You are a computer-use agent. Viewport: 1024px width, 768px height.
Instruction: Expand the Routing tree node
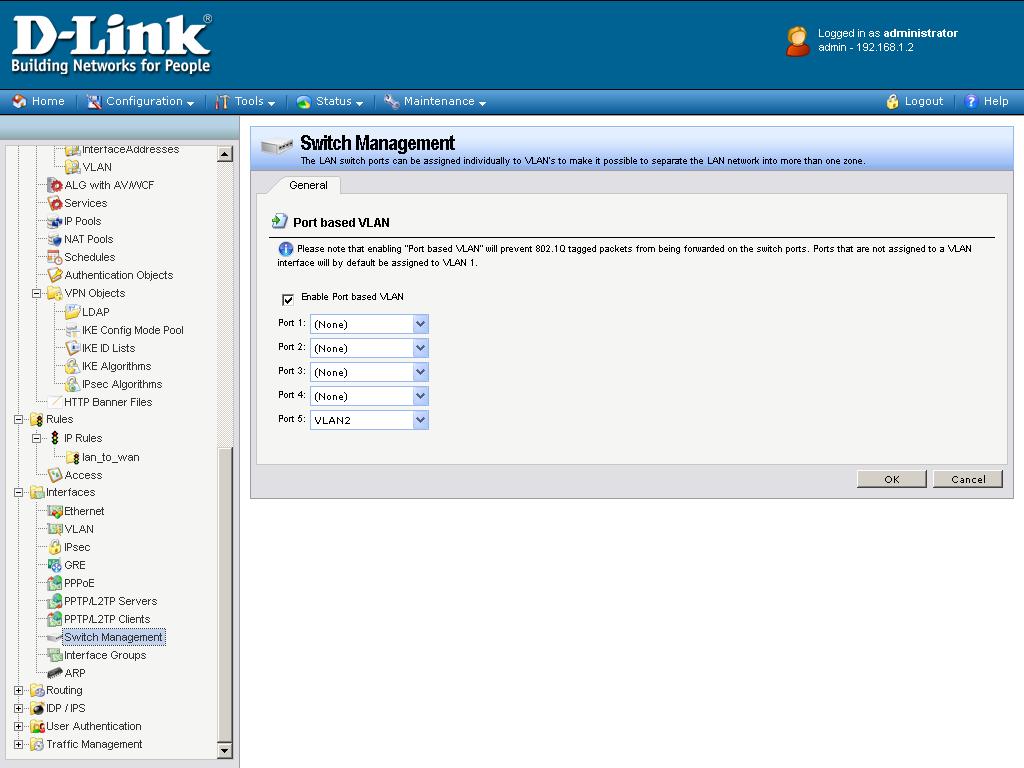point(18,690)
